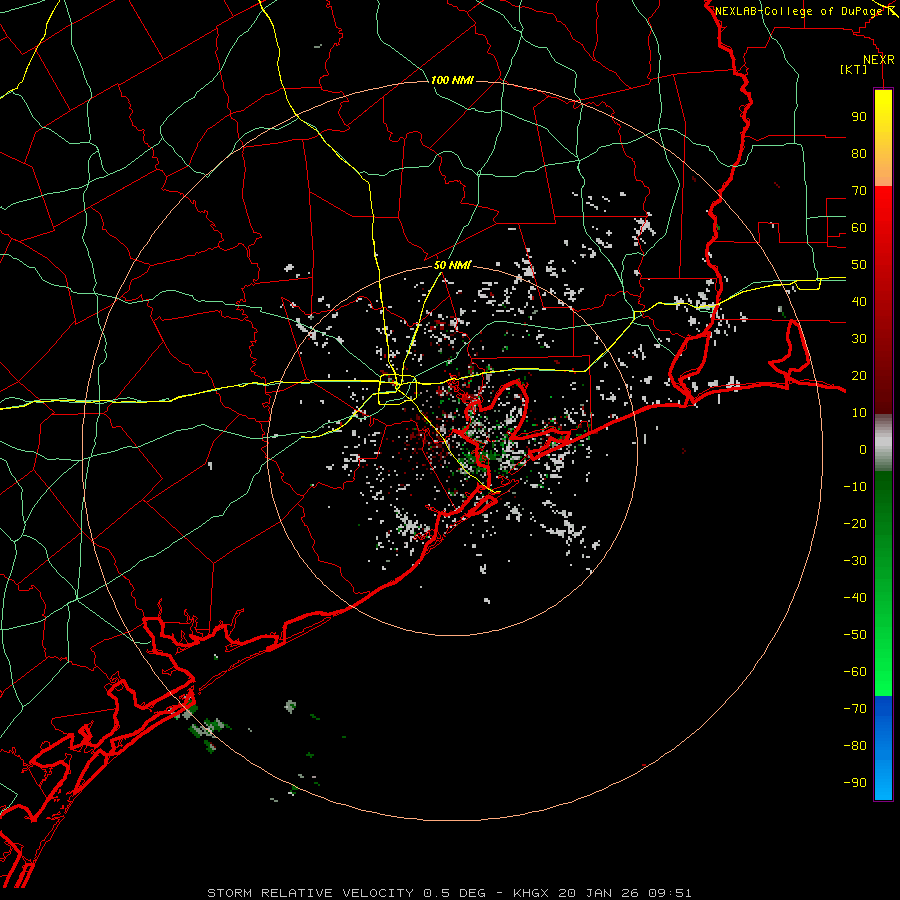The height and width of the screenshot is (900, 900).
Task: Select the positive 40 knots scale label
Action: click(859, 301)
